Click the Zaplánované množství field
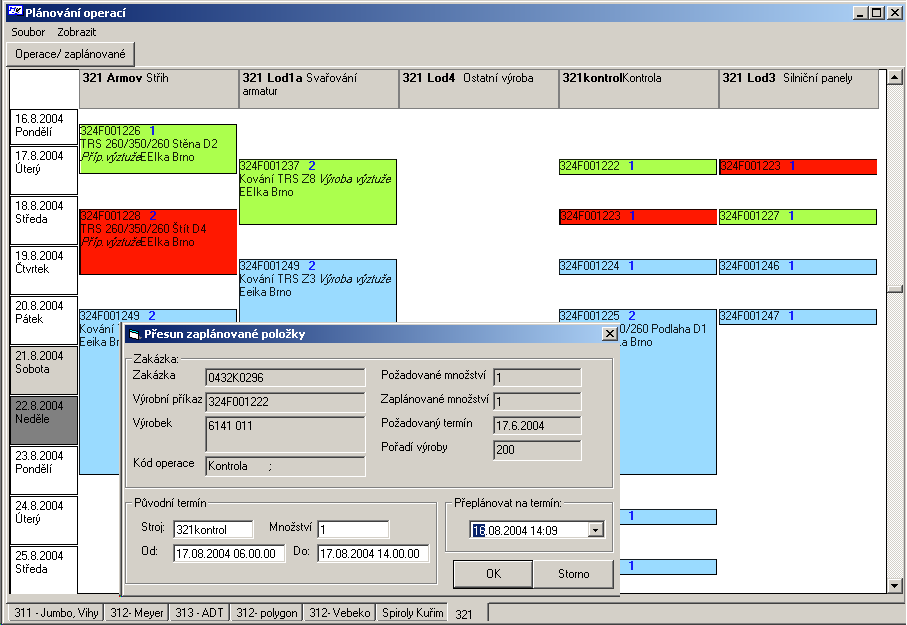907x625 pixels. [x=537, y=402]
